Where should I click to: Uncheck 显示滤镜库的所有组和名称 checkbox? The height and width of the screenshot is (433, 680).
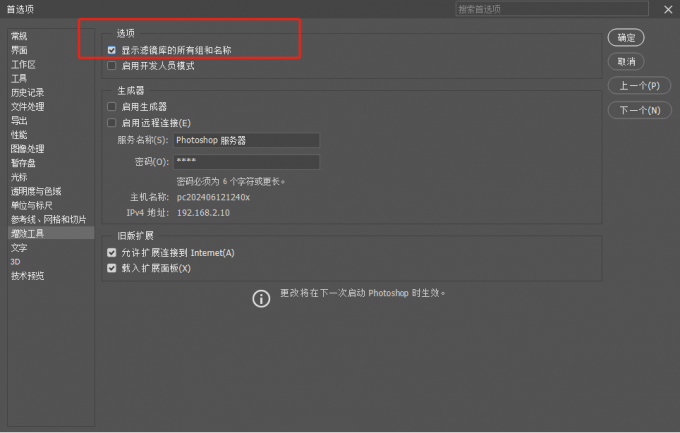click(x=112, y=50)
